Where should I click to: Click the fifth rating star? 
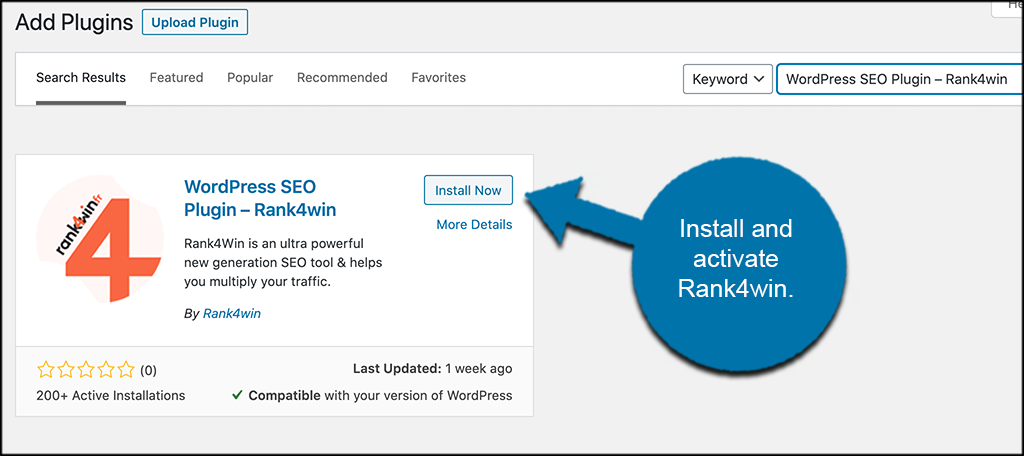point(127,370)
